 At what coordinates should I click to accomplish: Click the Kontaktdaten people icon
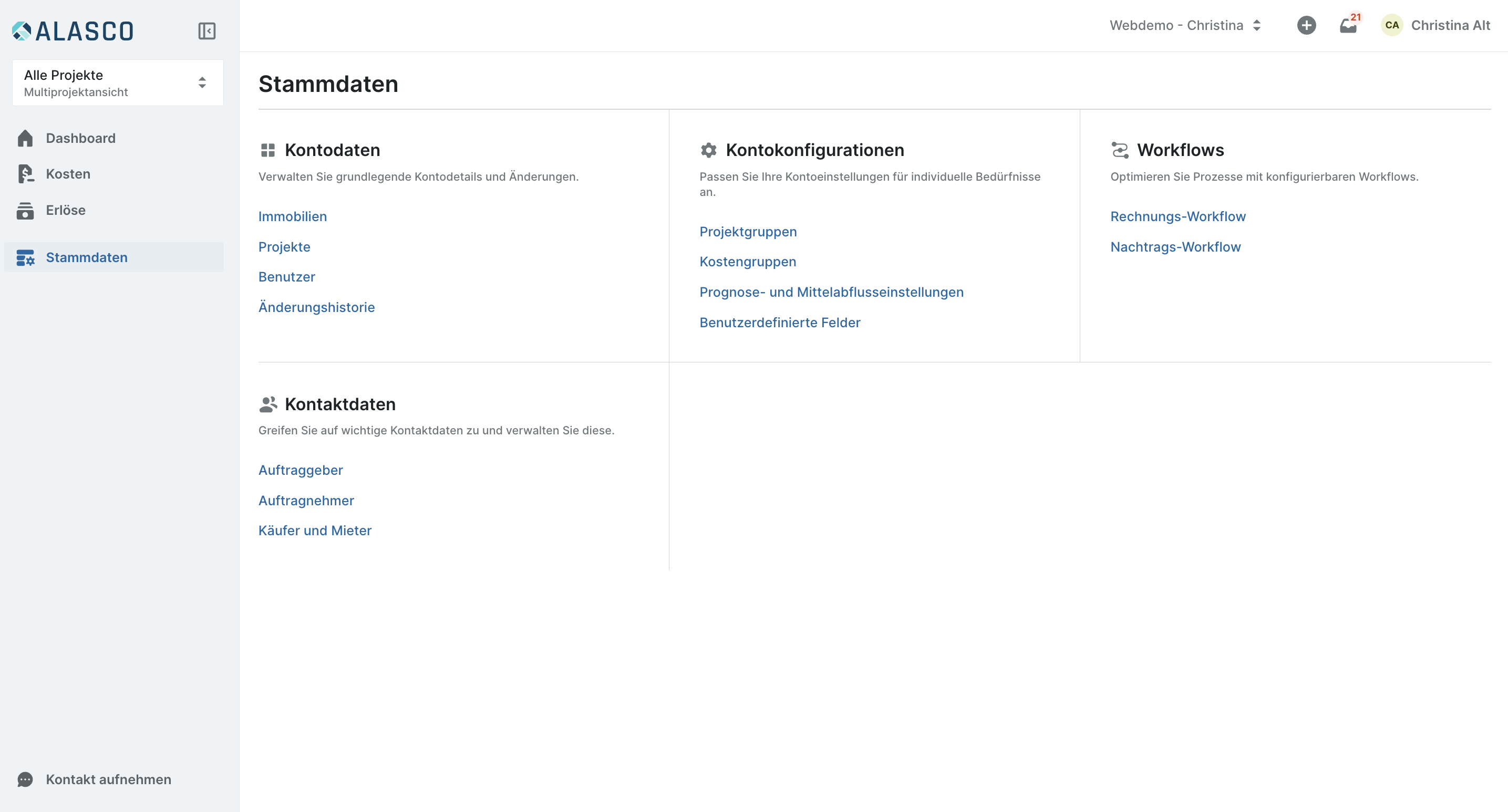268,404
